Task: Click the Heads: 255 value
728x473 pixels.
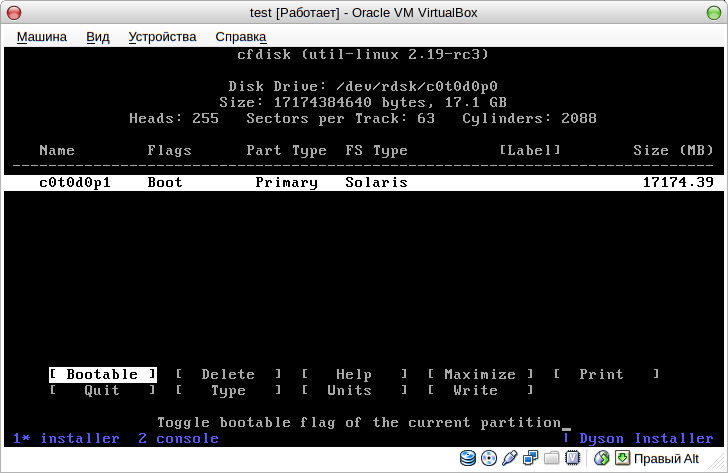Action: (x=174, y=118)
